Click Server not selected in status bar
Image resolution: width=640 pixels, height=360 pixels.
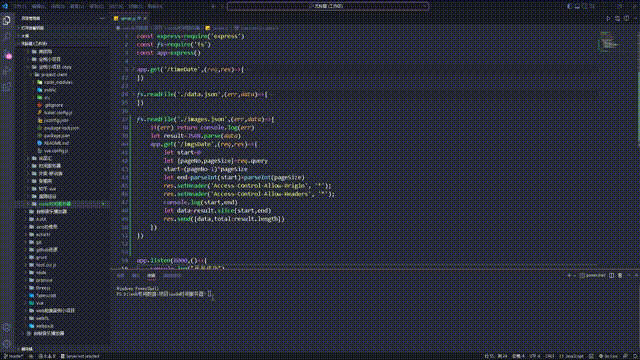80,356
